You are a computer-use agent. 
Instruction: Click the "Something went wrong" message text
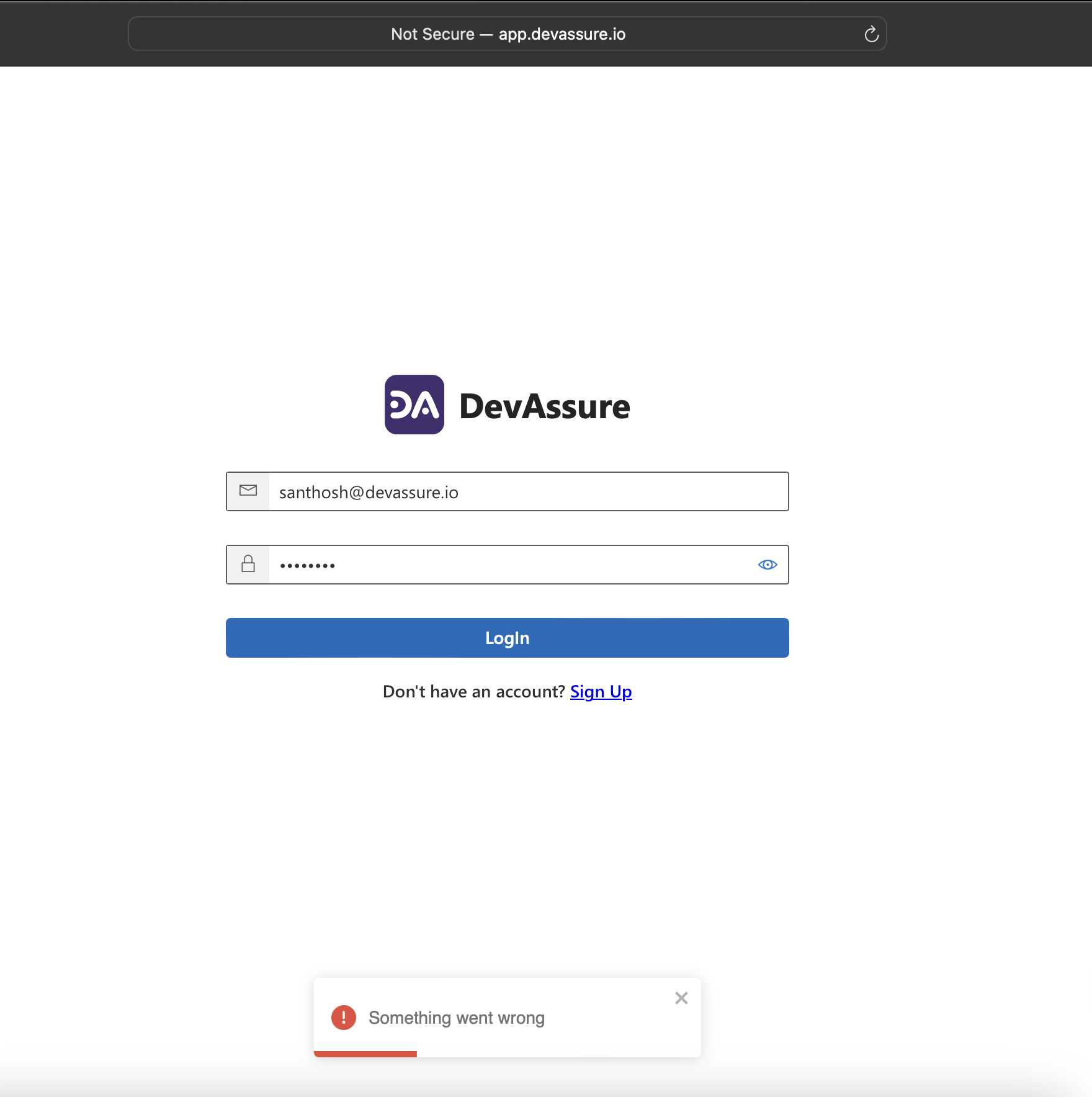(x=456, y=1018)
